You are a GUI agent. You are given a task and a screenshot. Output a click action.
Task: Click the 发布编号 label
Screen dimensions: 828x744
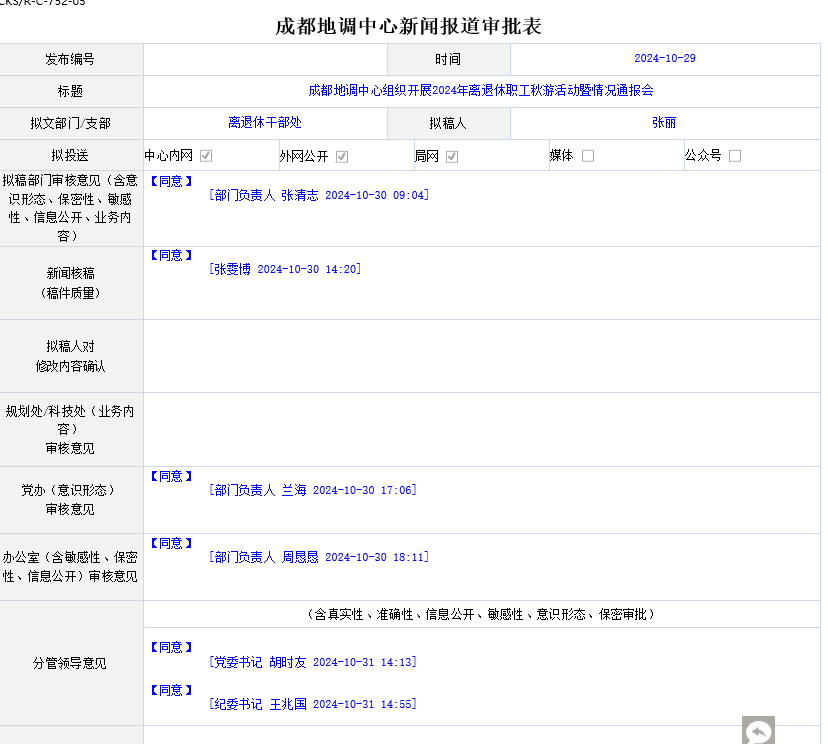pos(70,59)
